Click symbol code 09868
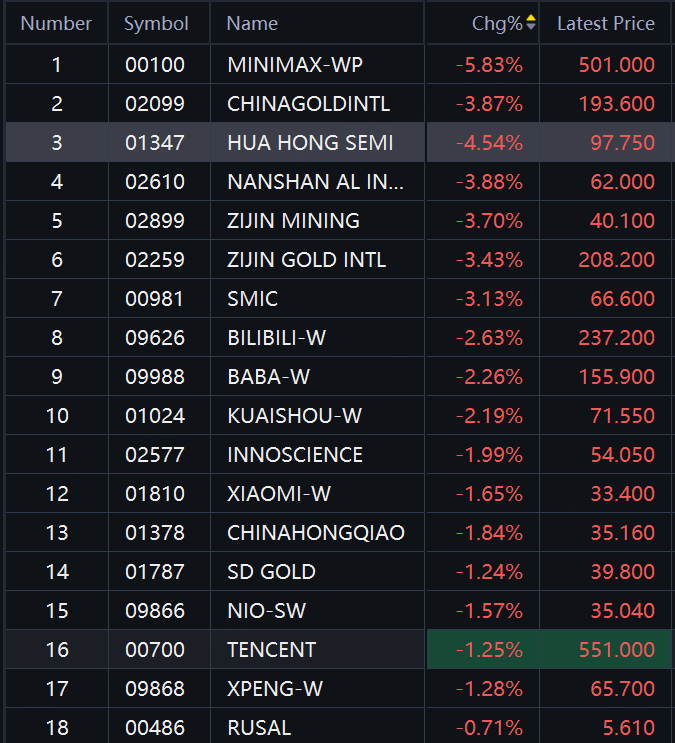 tap(155, 689)
